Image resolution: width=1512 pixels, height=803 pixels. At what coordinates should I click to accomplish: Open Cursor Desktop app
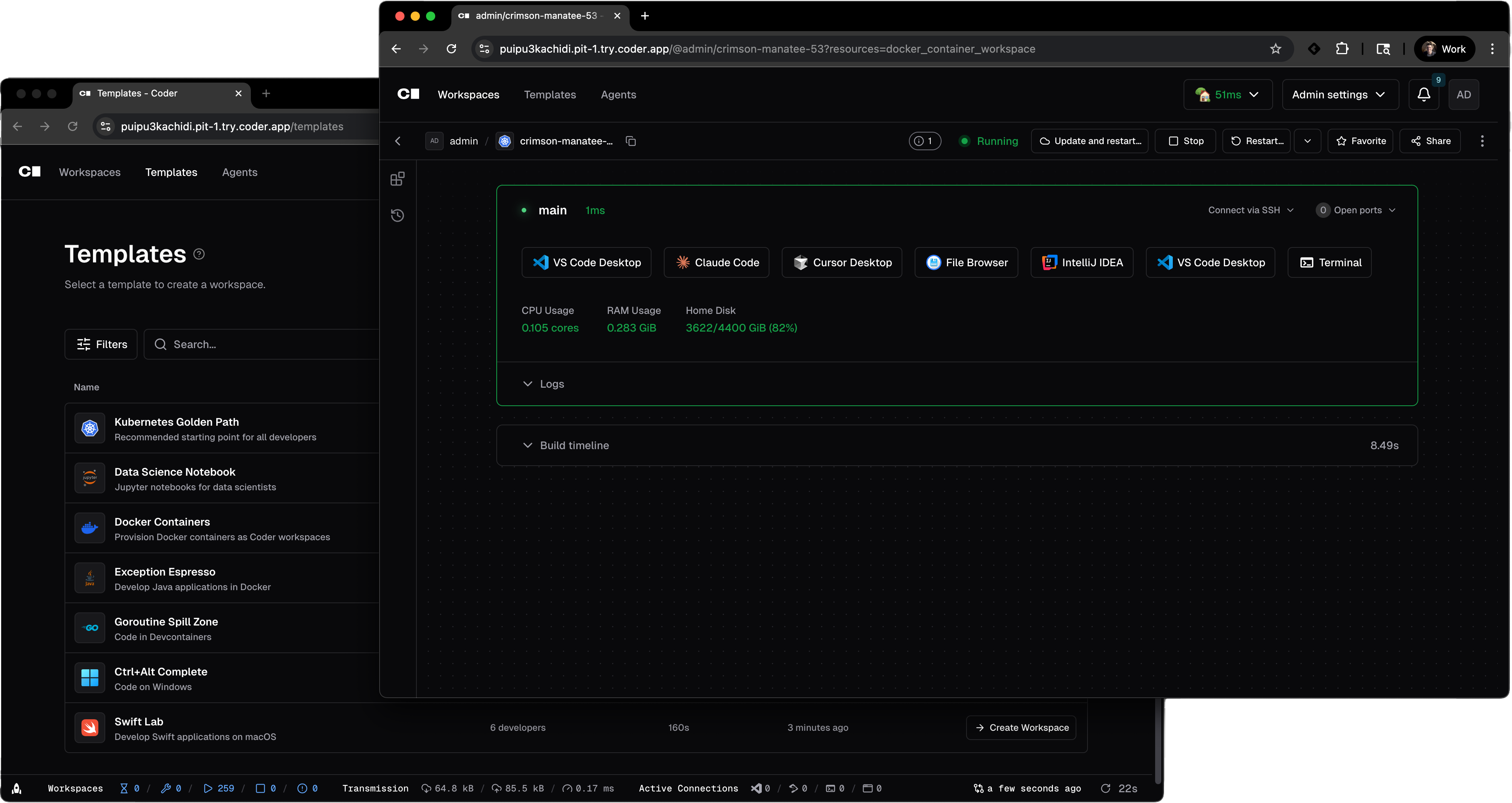click(842, 263)
